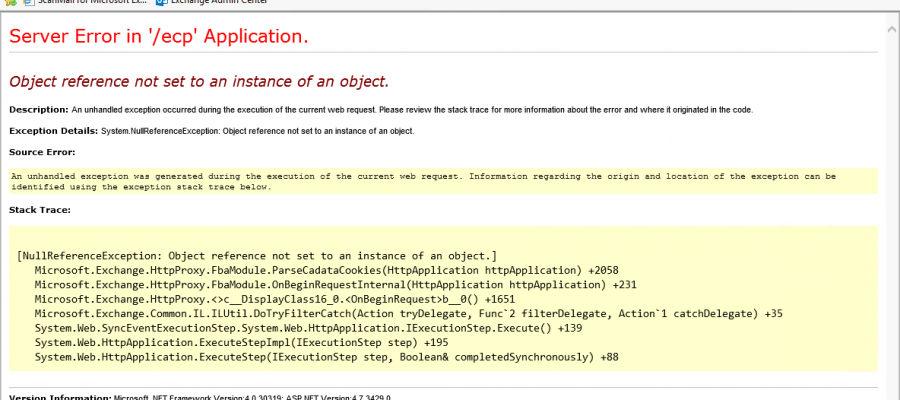Click the ScanMail for Microsoft Exchange bookmark icon
Image resolution: width=900 pixels, height=400 pixels.
tap(27, 4)
